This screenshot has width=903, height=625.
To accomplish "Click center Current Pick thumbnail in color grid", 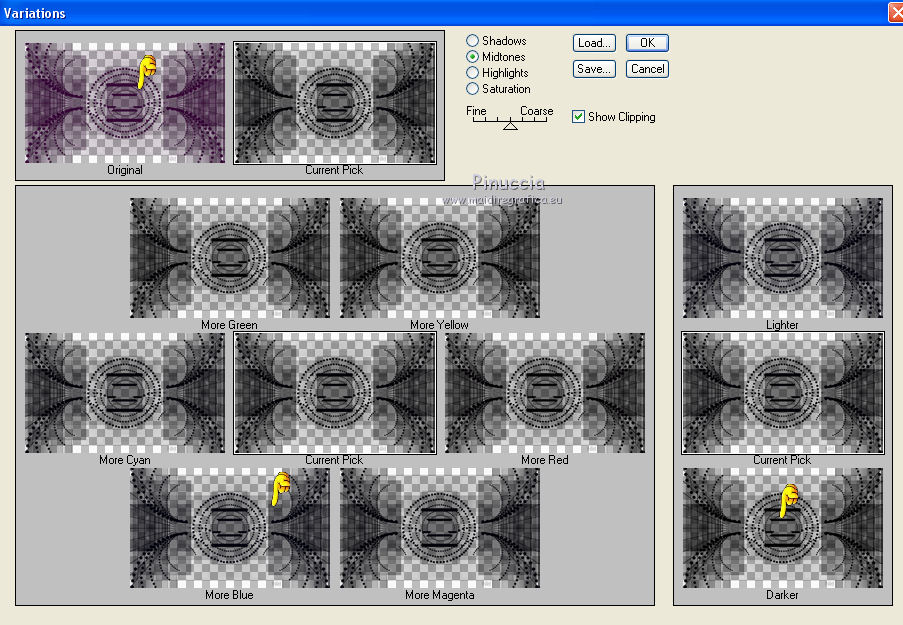I will coord(335,393).
